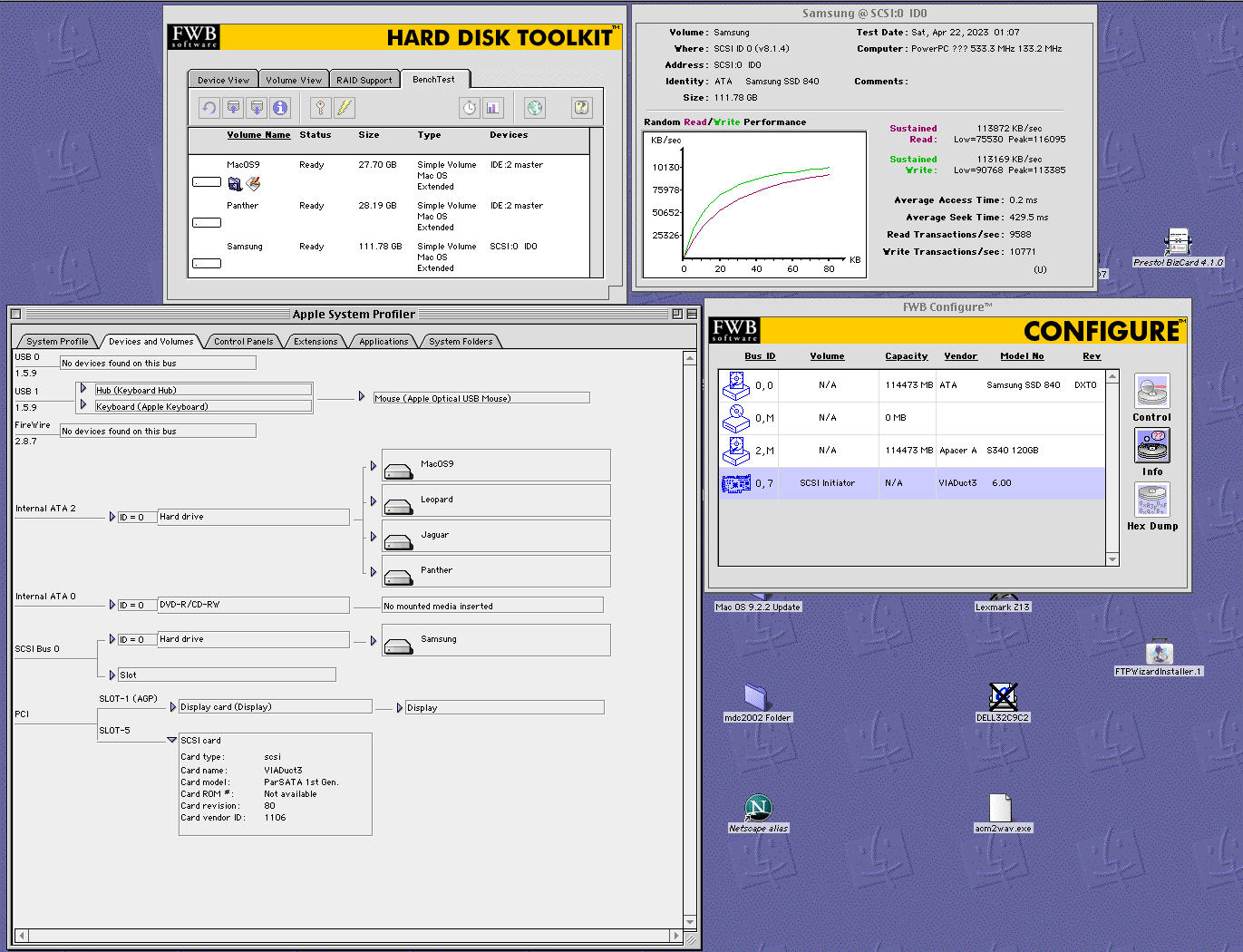Screen dimensions: 1243x952
Task: Sort by the Volume Name column header
Action: click(x=258, y=135)
